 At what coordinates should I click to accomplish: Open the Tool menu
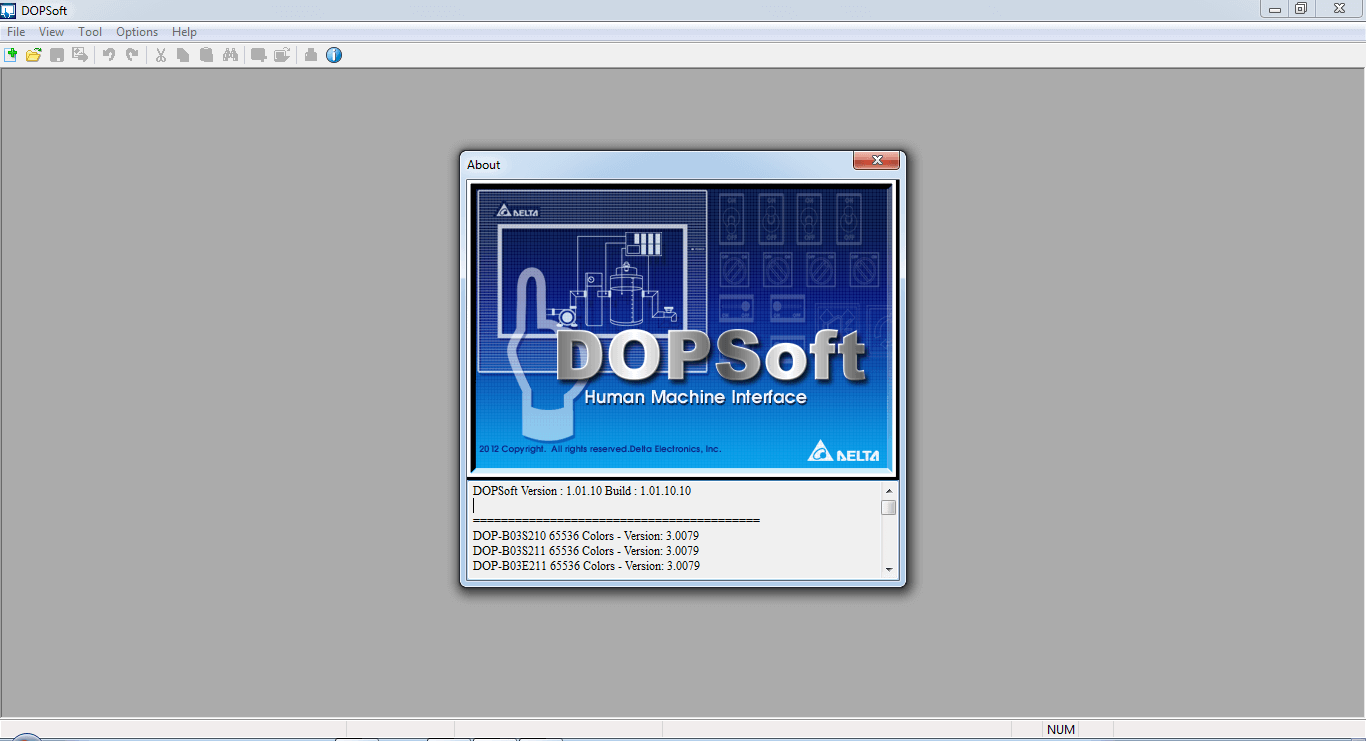tap(90, 32)
